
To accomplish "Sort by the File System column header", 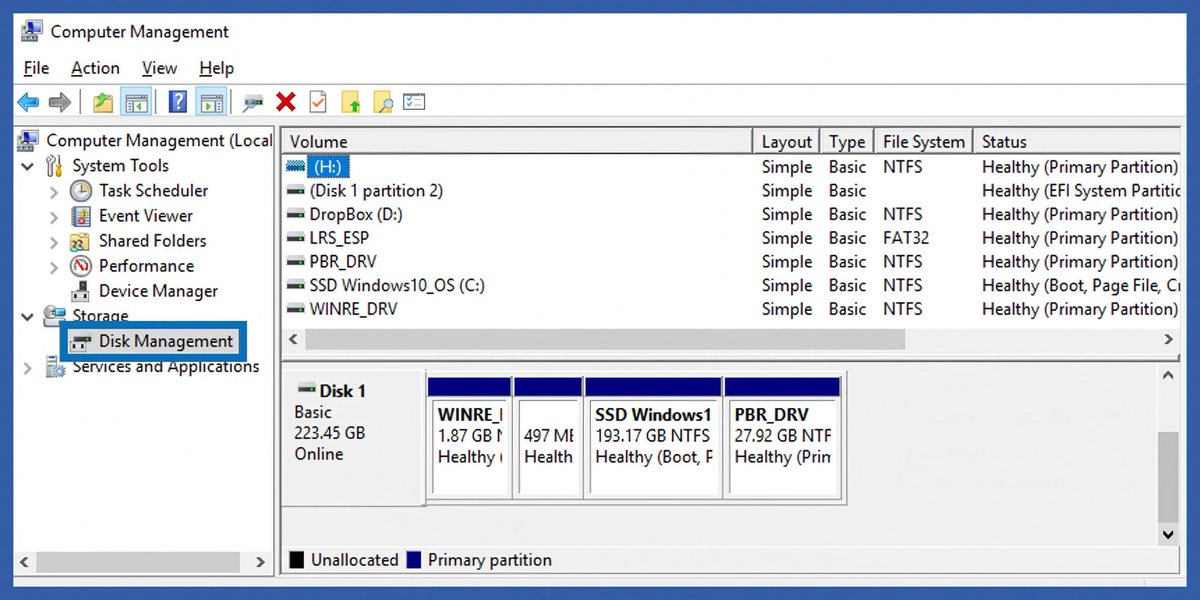I will [x=923, y=141].
